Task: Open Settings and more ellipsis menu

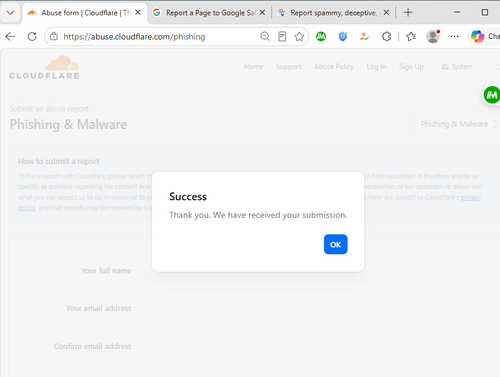Action: tap(454, 36)
